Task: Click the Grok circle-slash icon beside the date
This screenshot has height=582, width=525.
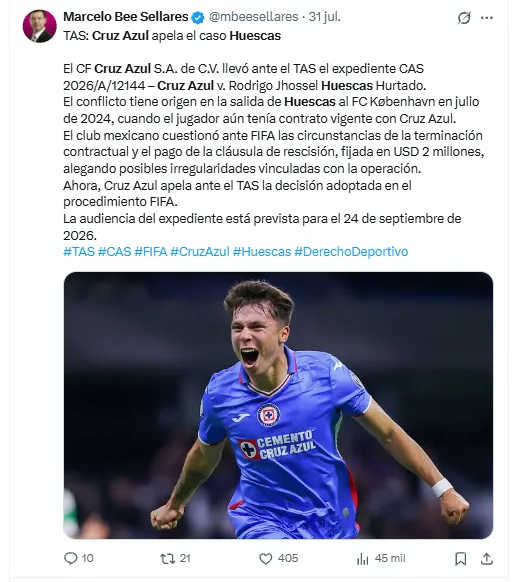Action: 464,17
